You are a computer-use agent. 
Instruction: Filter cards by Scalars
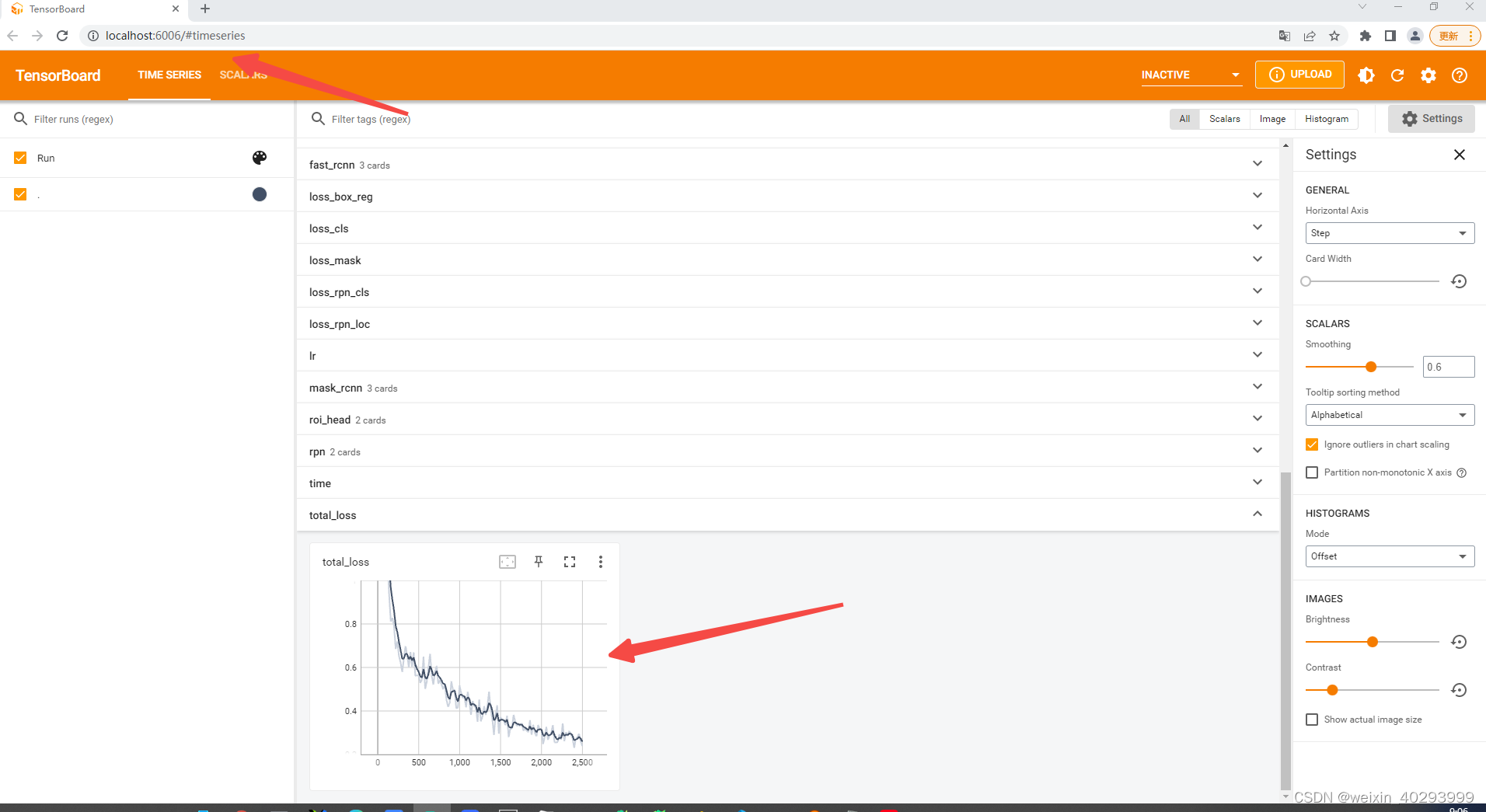click(x=1225, y=119)
